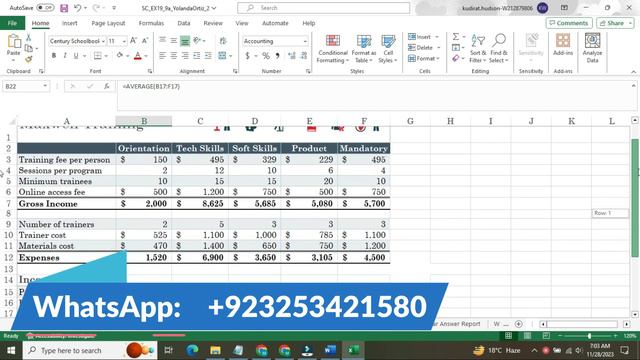Click the formula bar text
This screenshot has width=640, height=360.
151,87
